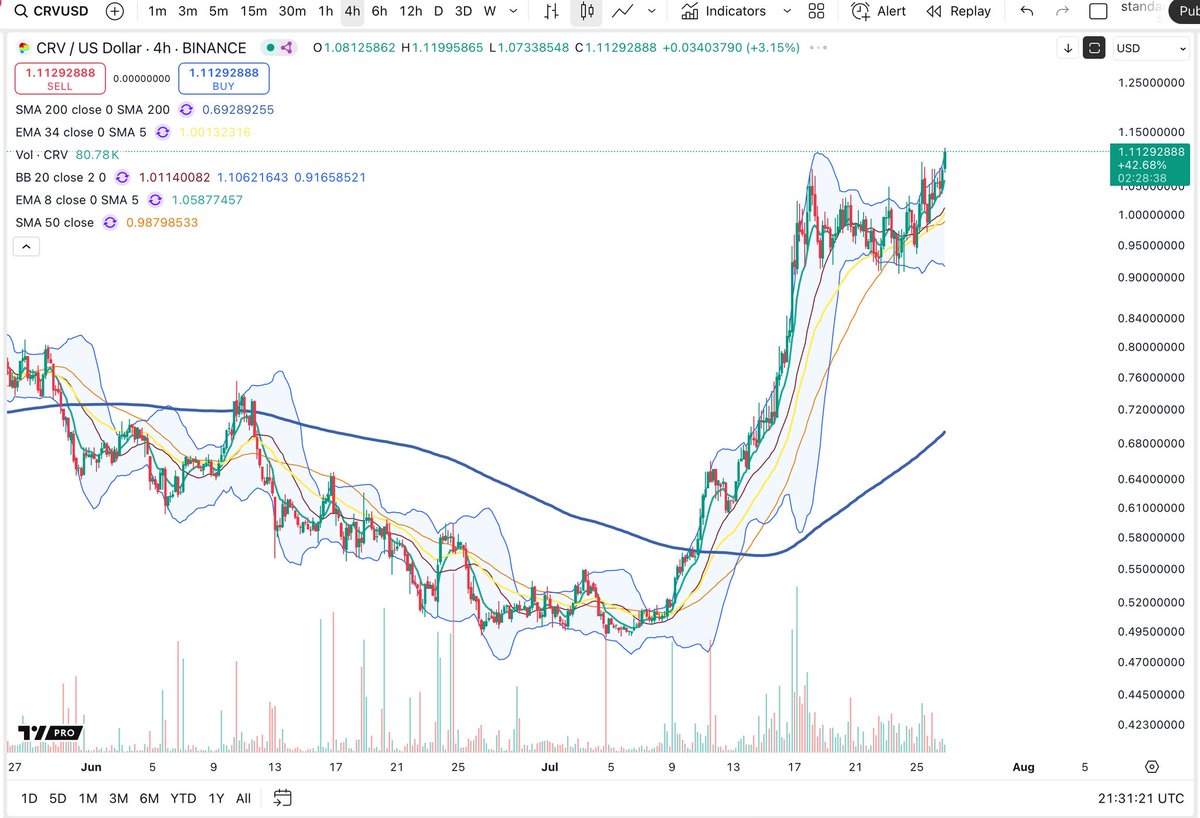Image resolution: width=1200 pixels, height=818 pixels.
Task: Click the Alert clock icon
Action: (x=860, y=11)
